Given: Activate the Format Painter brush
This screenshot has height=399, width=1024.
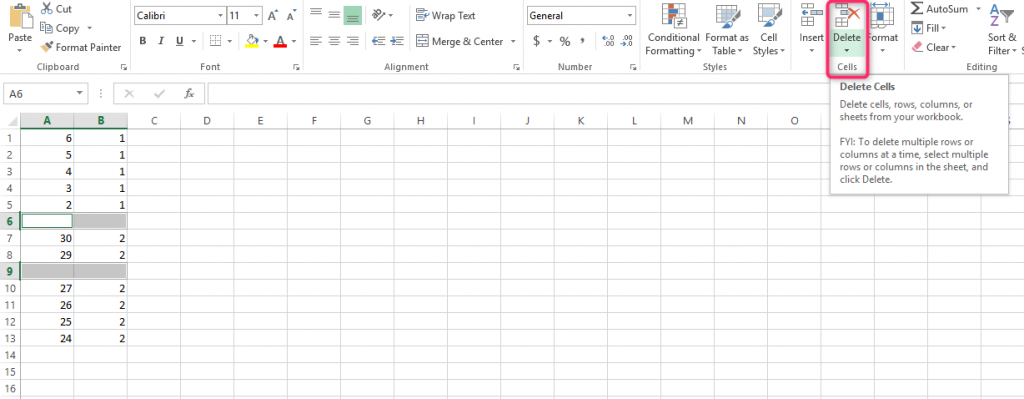Looking at the screenshot, I should (x=46, y=47).
